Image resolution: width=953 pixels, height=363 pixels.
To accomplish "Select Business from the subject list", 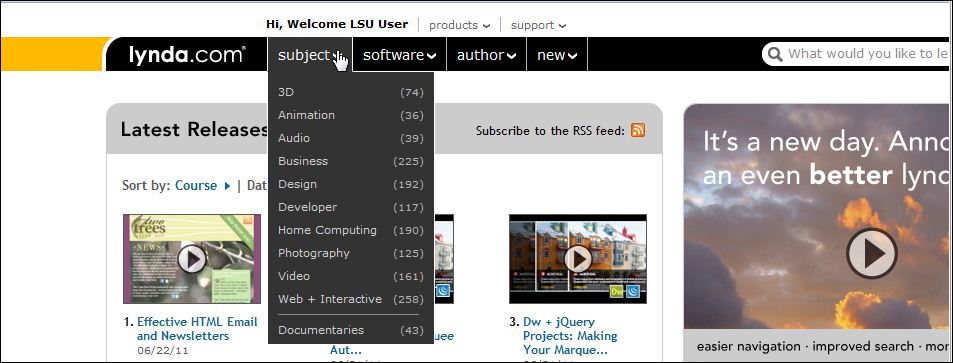I will coord(351,162).
